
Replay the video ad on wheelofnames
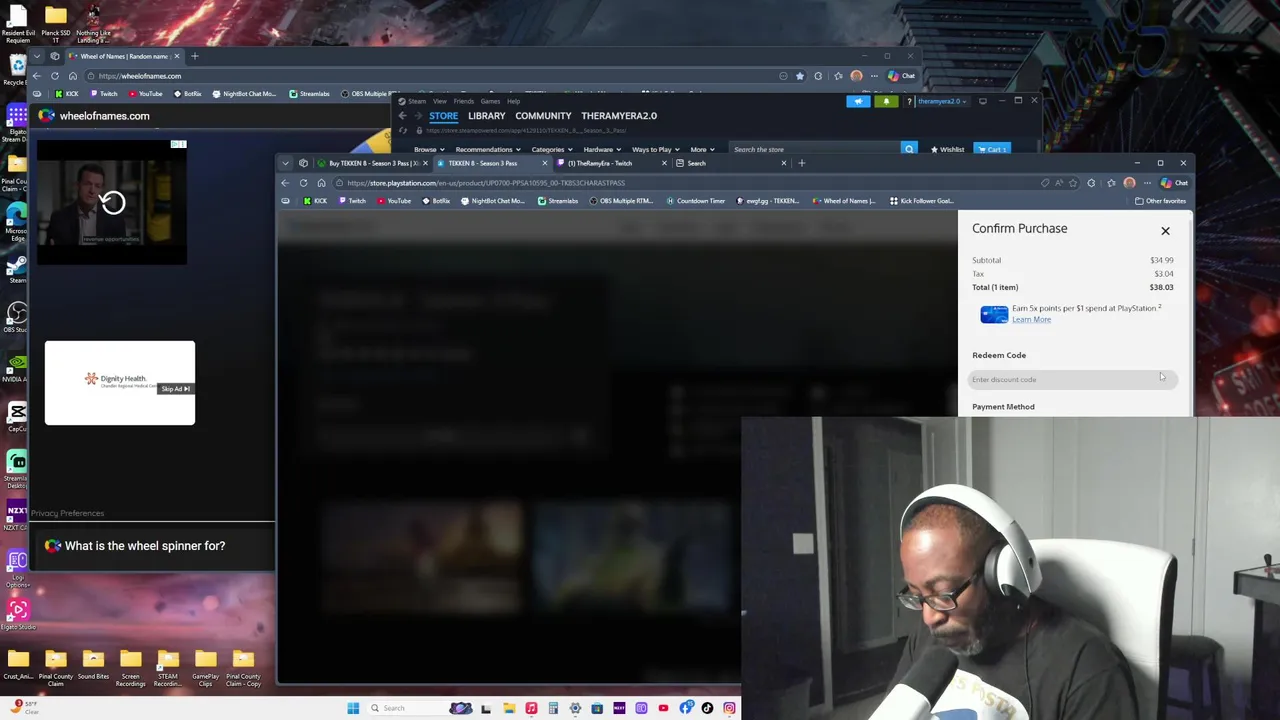(x=112, y=203)
